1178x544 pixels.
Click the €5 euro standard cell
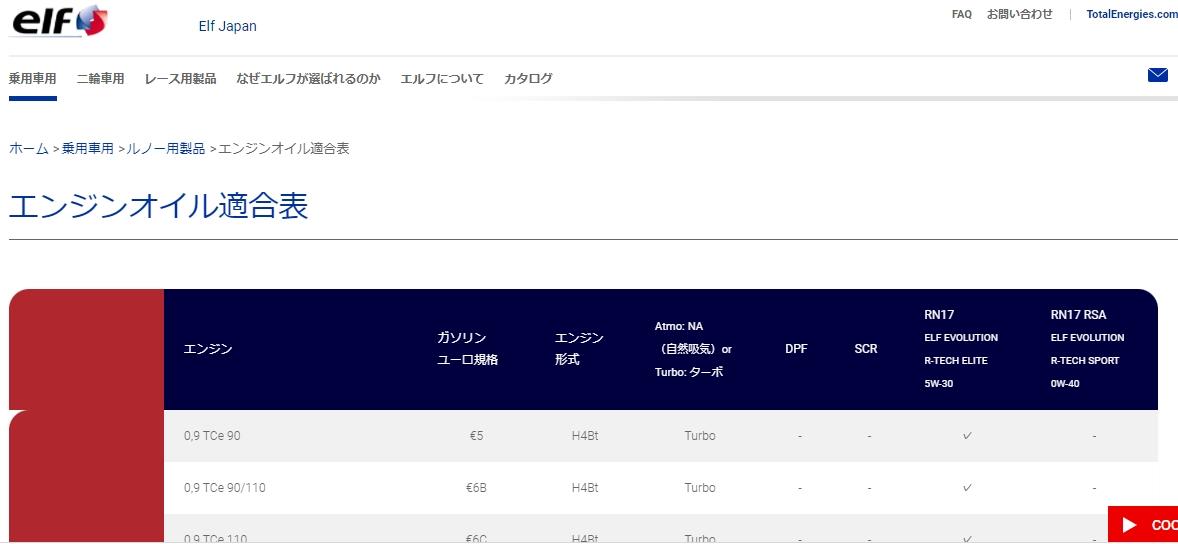[476, 436]
